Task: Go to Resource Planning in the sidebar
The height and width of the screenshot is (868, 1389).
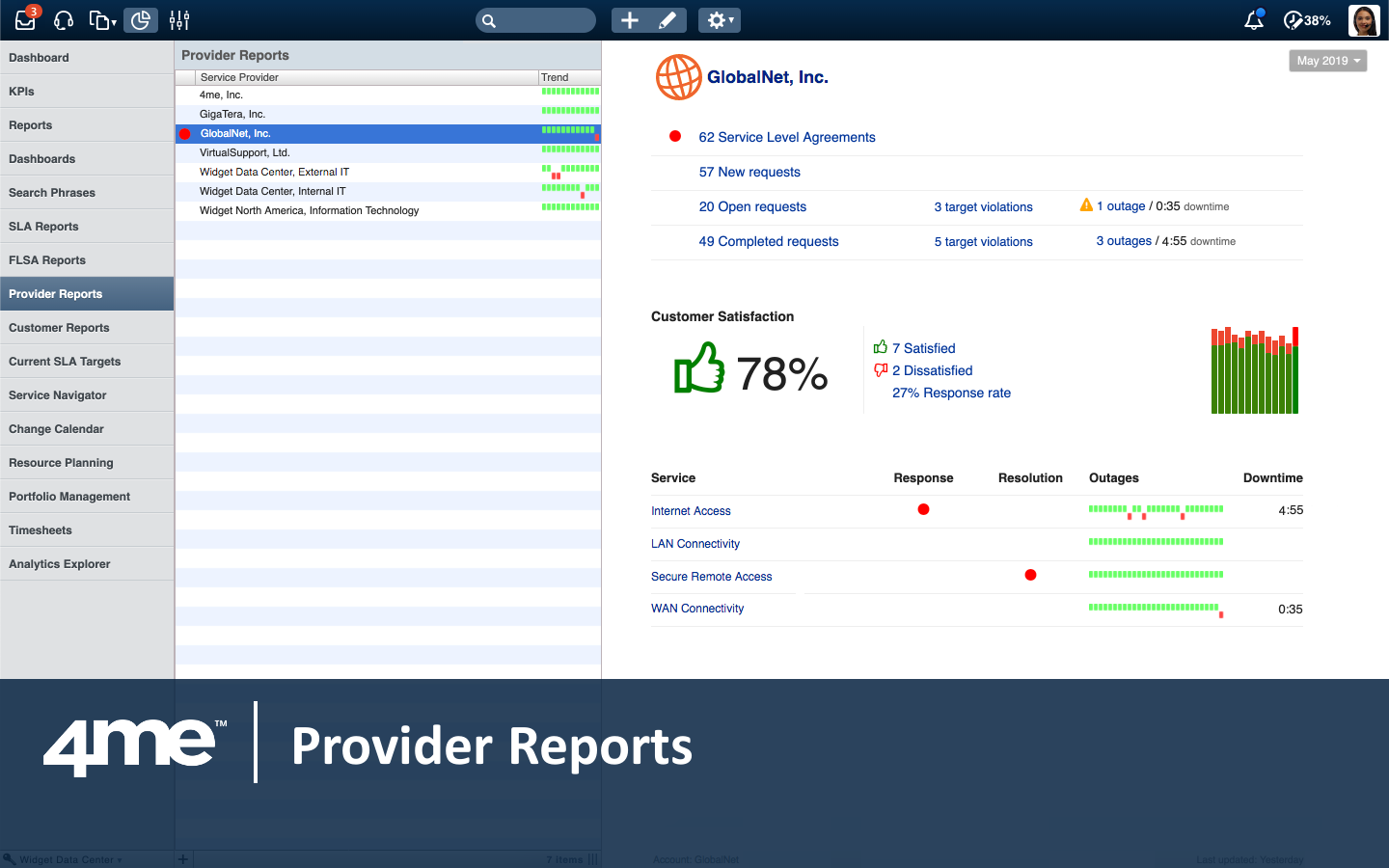Action: [87, 463]
